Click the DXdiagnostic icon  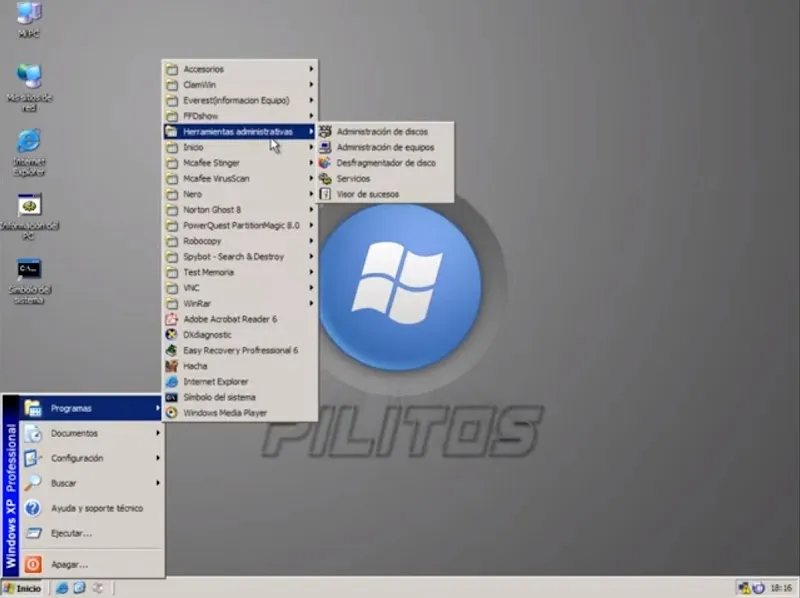tap(172, 335)
